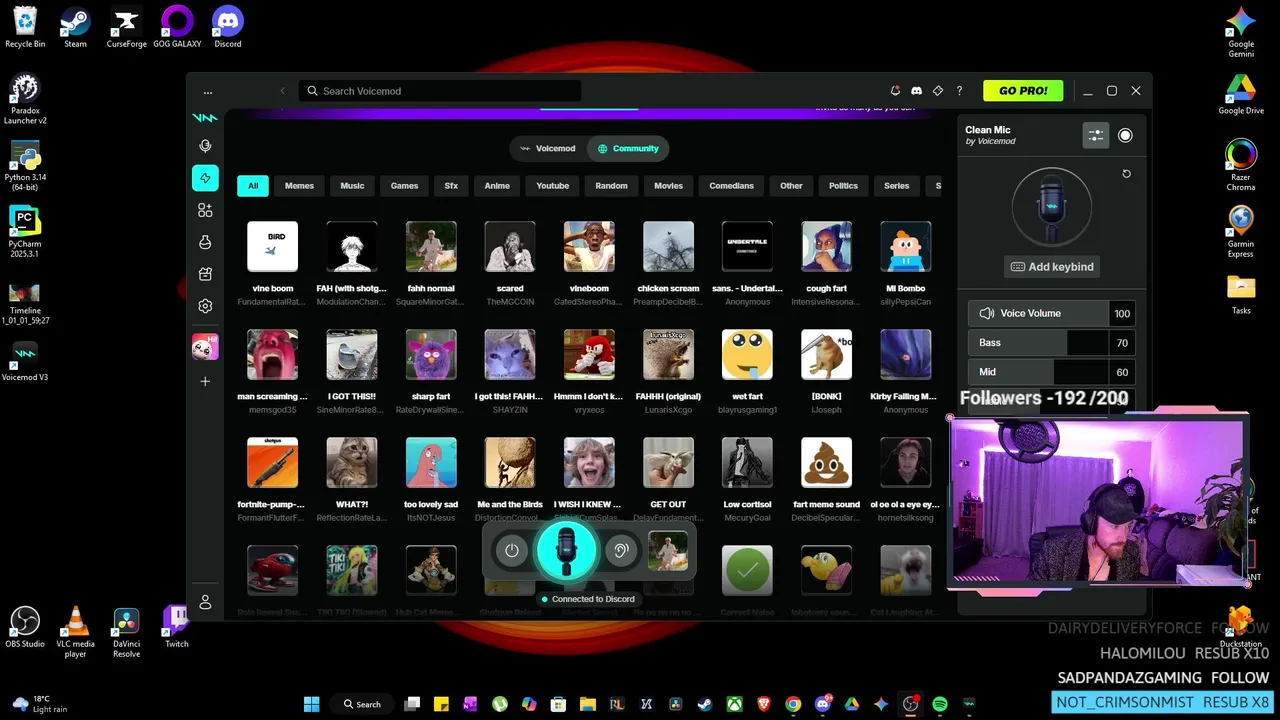Open the gift box sidebar icon
Viewport: 1280px width, 720px height.
[x=205, y=274]
